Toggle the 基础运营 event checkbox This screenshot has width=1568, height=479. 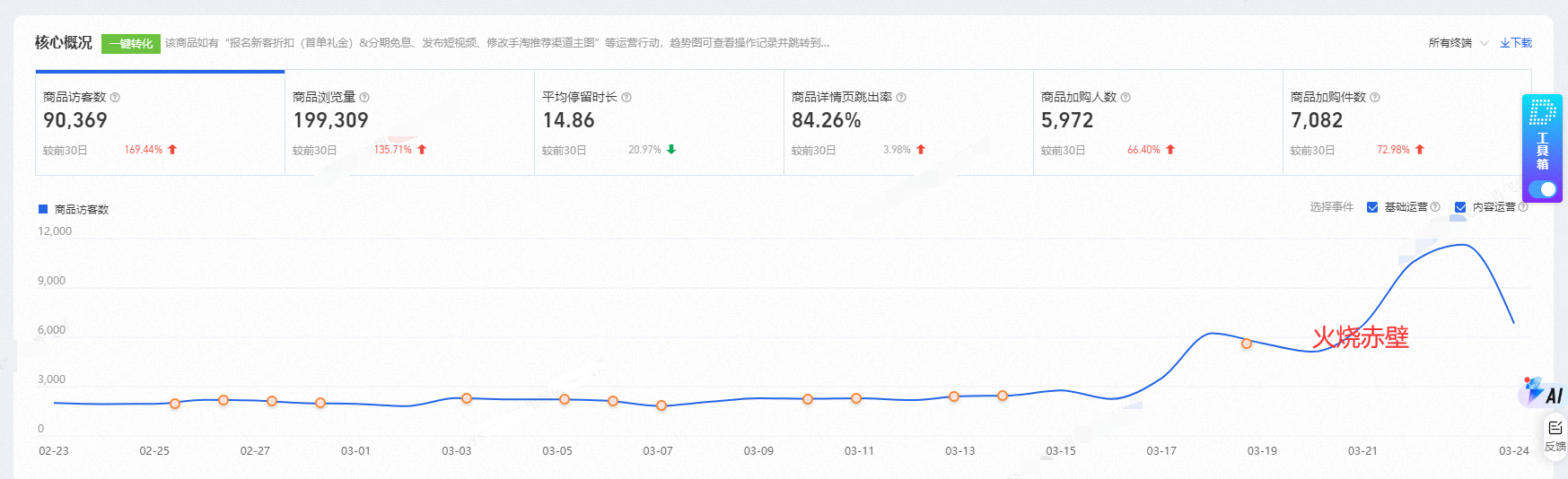(x=1372, y=207)
